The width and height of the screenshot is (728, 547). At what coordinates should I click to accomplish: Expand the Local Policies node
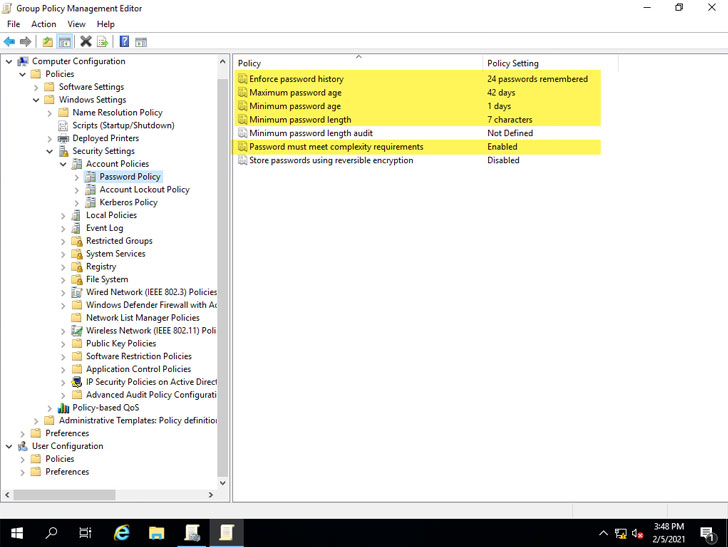[x=63, y=215]
